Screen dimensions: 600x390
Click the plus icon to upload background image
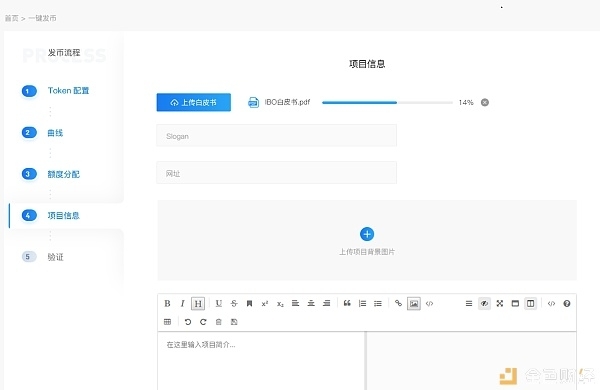pos(367,234)
